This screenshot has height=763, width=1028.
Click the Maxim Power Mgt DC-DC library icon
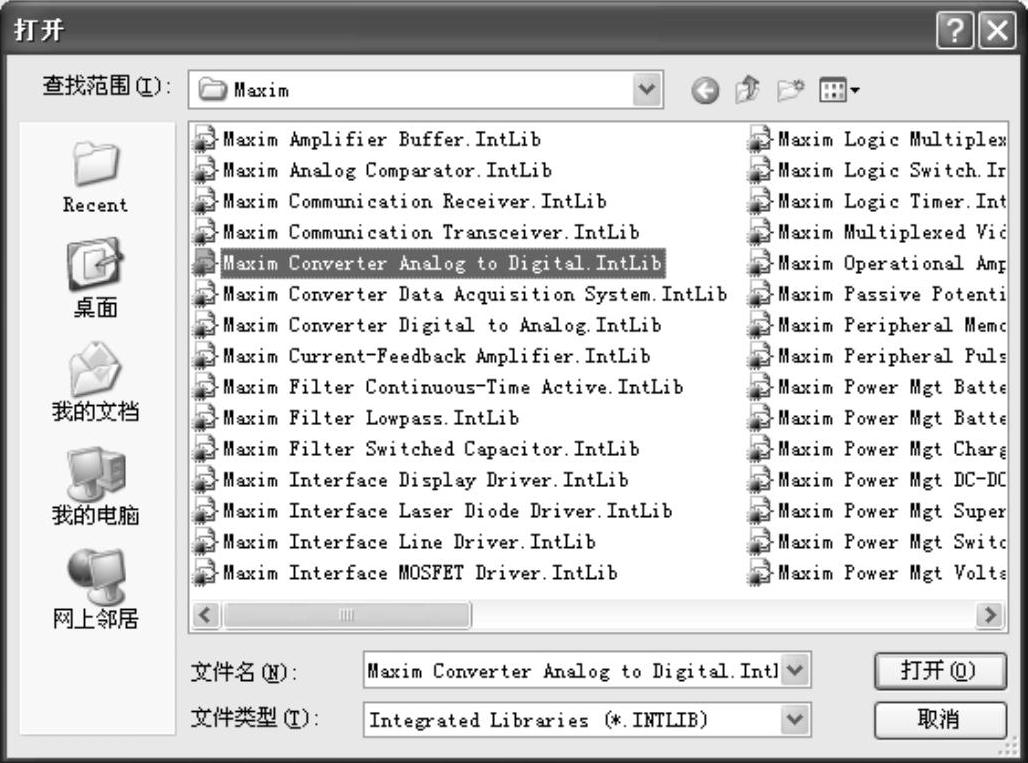[760, 480]
